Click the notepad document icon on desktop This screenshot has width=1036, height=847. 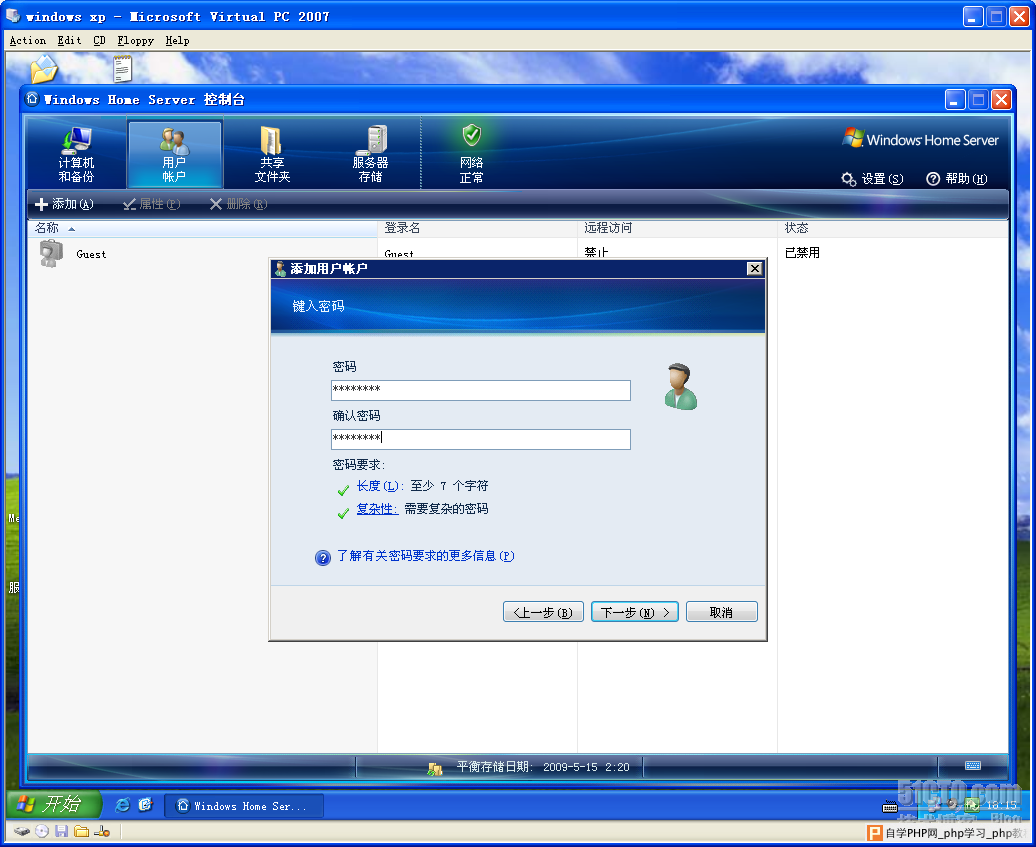pyautogui.click(x=122, y=69)
